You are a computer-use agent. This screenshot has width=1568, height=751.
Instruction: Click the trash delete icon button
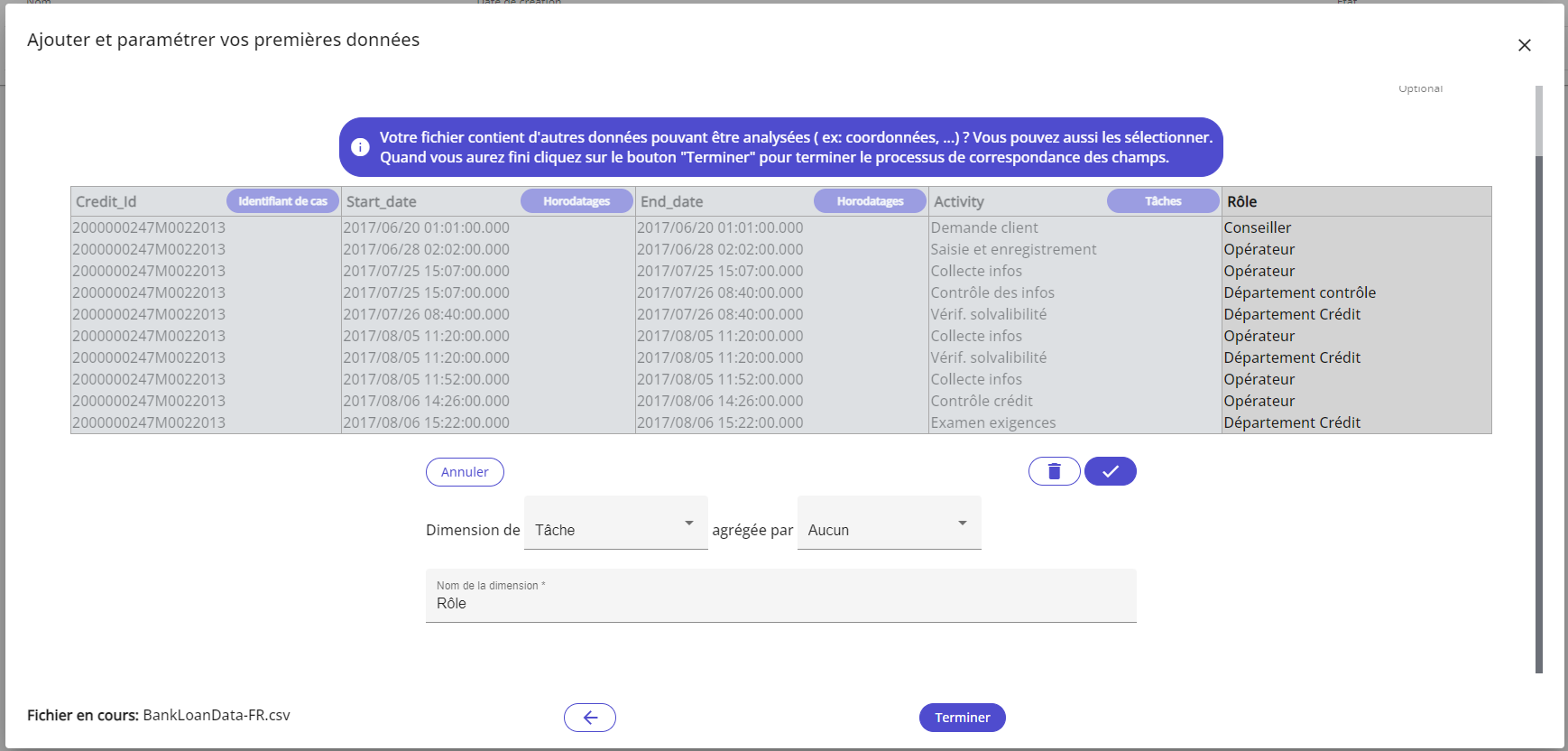point(1054,471)
